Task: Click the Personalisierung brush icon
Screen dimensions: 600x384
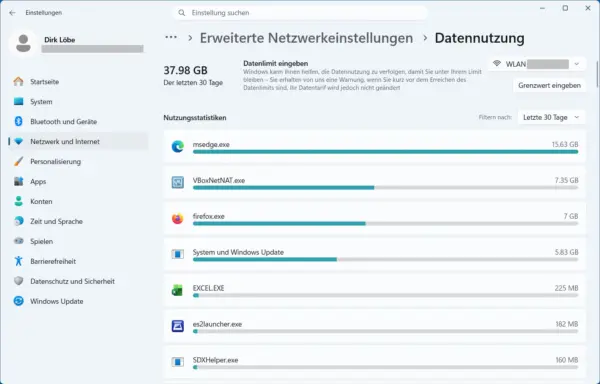Action: pos(18,161)
